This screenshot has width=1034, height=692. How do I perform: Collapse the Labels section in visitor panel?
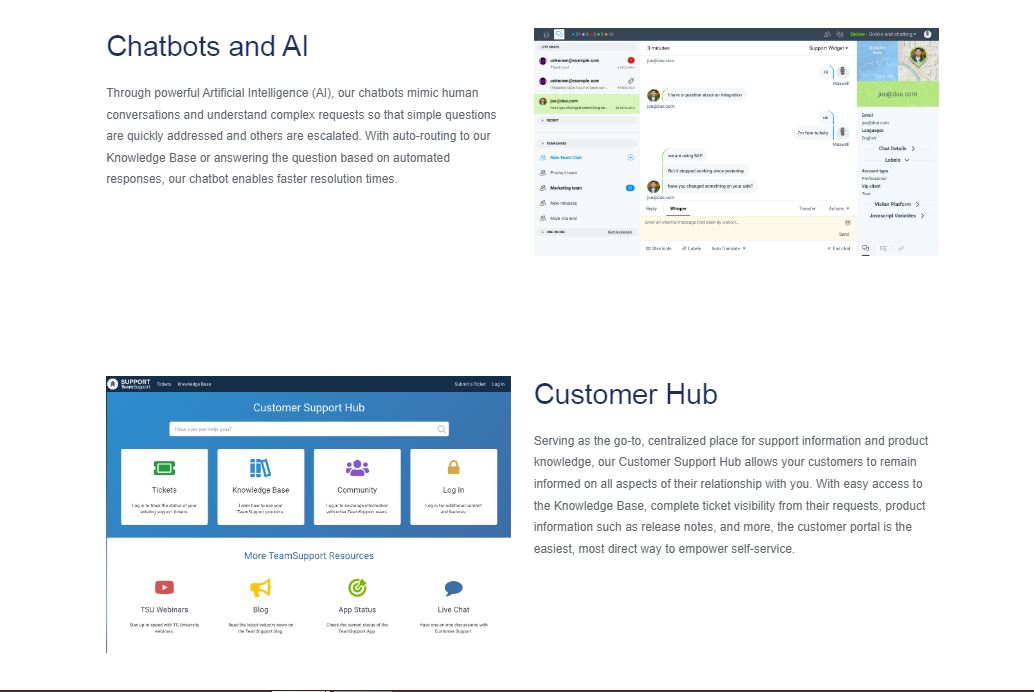tap(897, 160)
